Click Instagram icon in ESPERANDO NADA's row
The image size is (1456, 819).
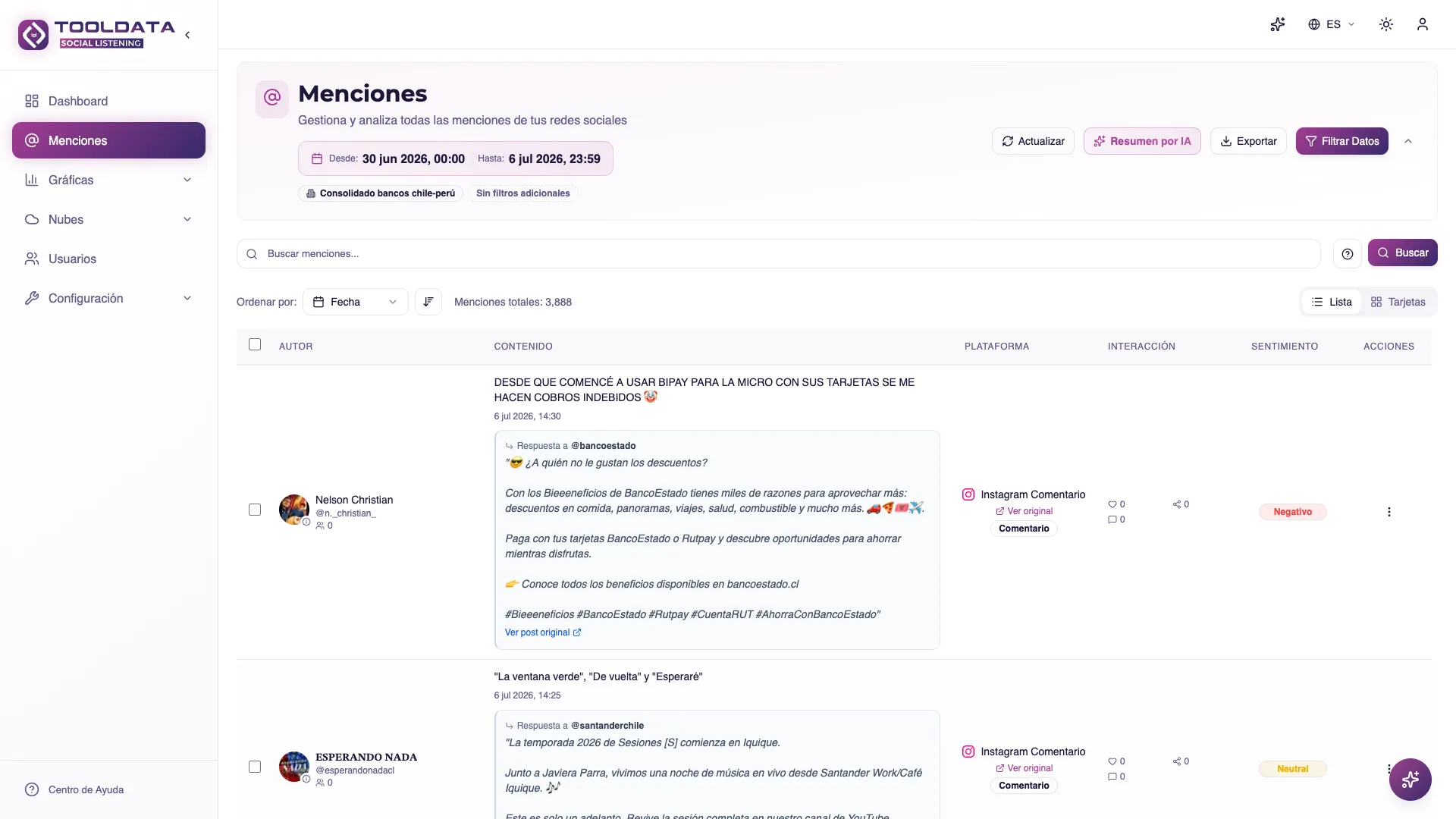pyautogui.click(x=968, y=752)
